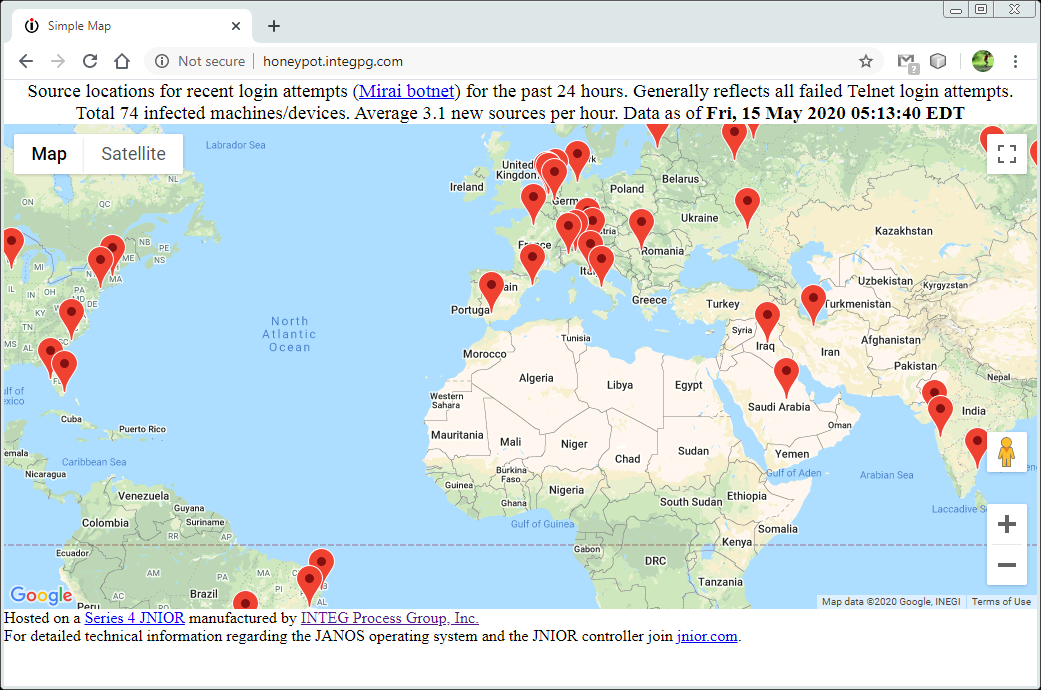The height and width of the screenshot is (690, 1041).
Task: Open the map's Terms of Use
Action: 1001,602
